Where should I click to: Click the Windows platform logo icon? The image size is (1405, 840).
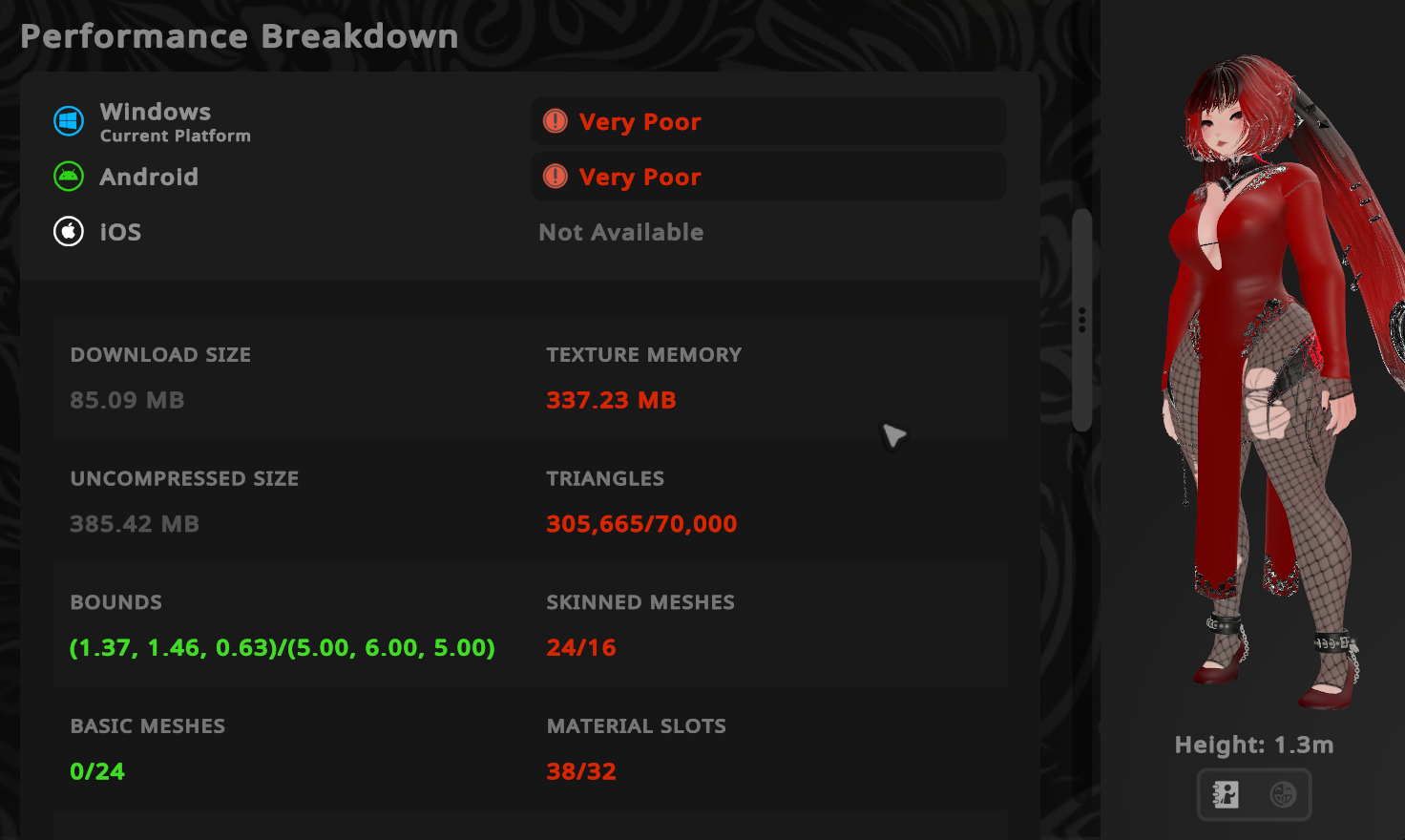69,121
